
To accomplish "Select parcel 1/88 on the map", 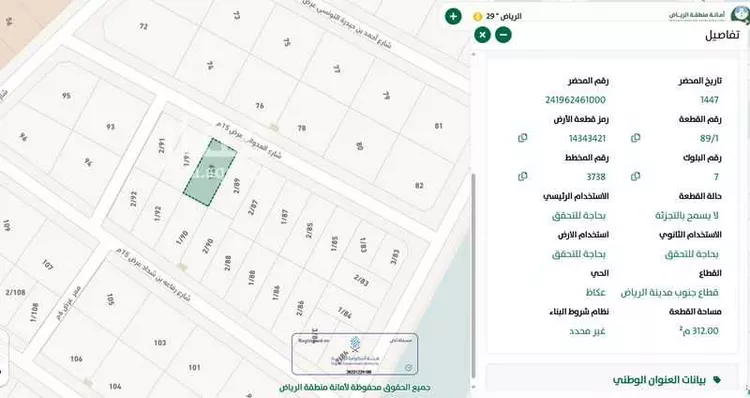I will click(x=252, y=277).
